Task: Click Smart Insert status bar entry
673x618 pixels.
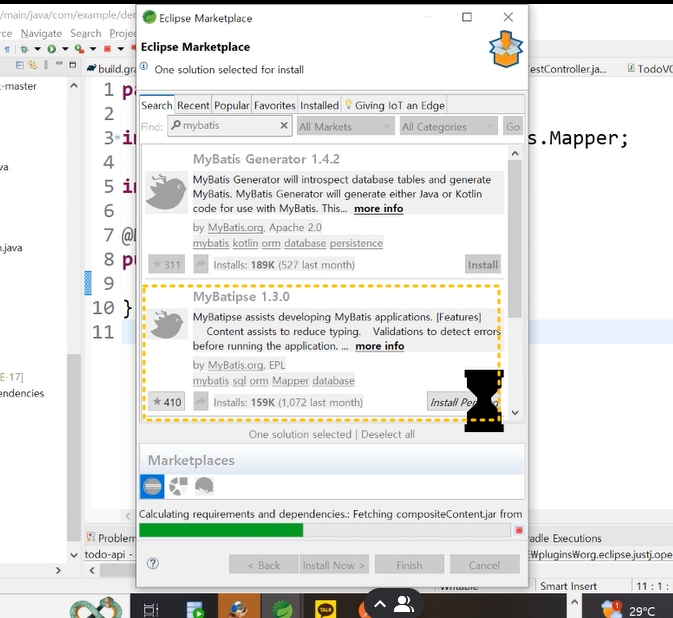Action: click(568, 586)
